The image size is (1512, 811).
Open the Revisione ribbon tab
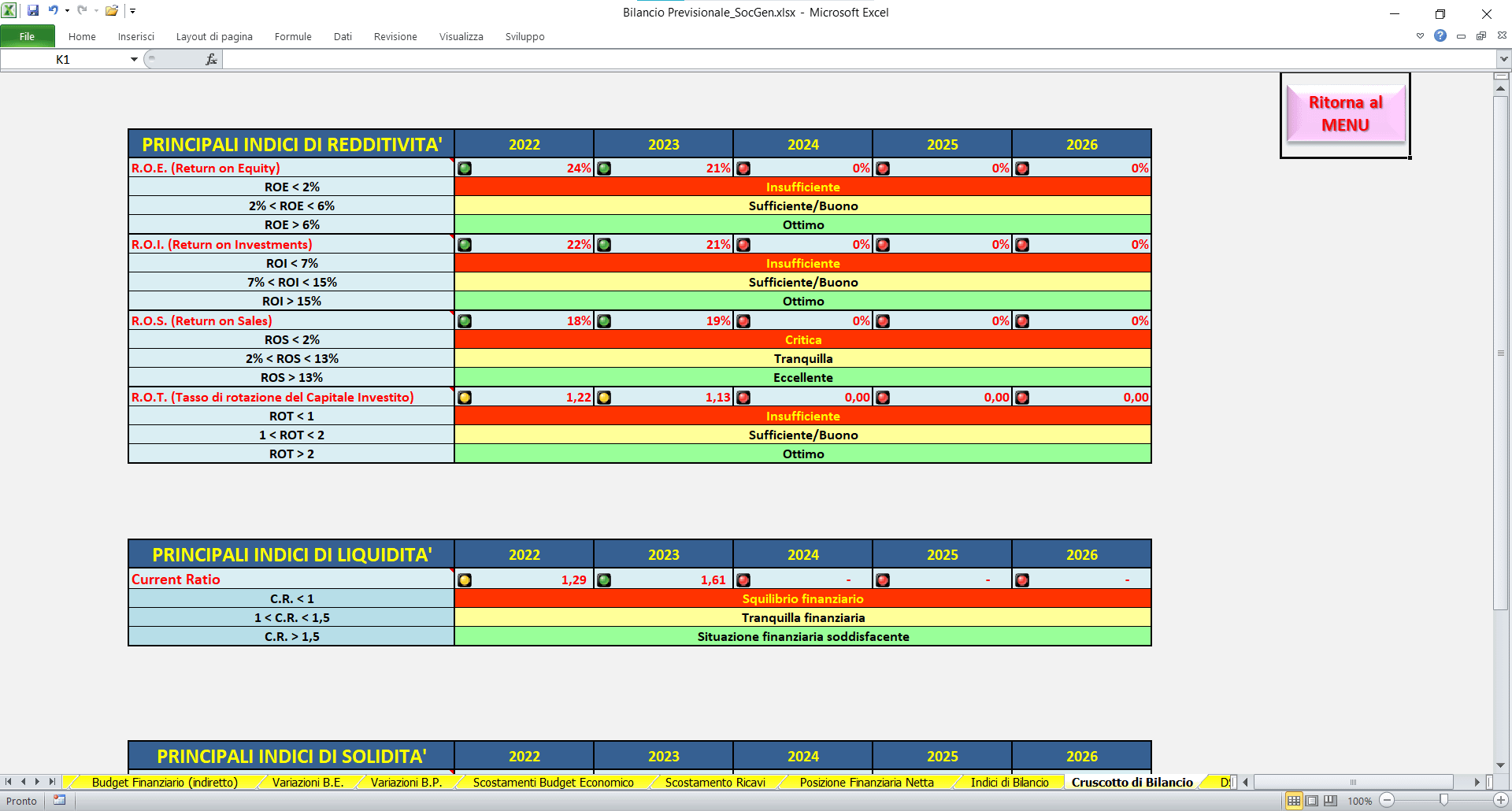coord(395,36)
